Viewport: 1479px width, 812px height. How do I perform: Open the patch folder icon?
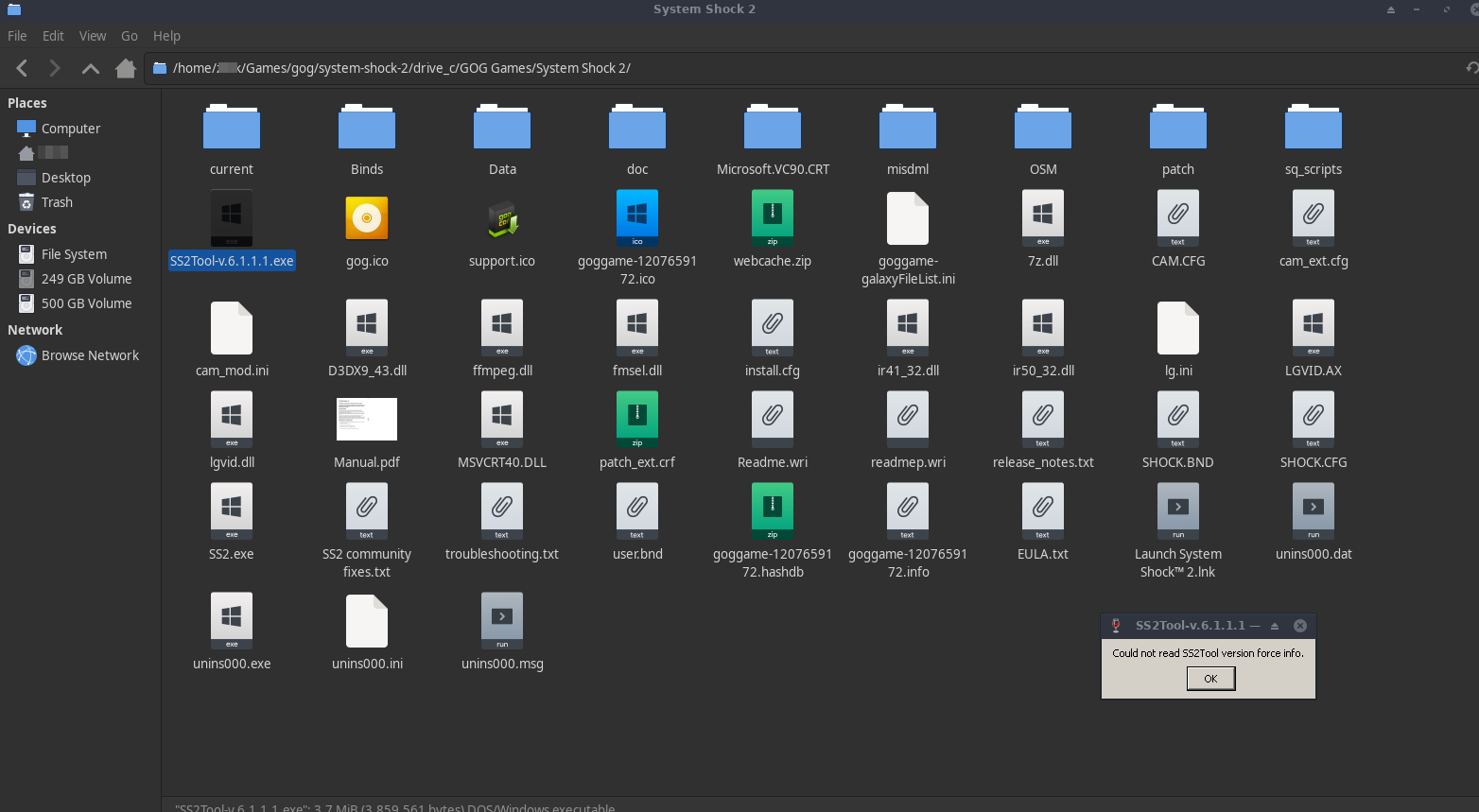(x=1178, y=127)
